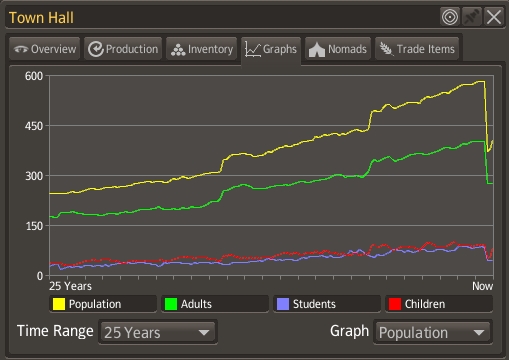Toggle the Adults series in legend
Viewport: 509px width, 360px height.
[x=215, y=304]
